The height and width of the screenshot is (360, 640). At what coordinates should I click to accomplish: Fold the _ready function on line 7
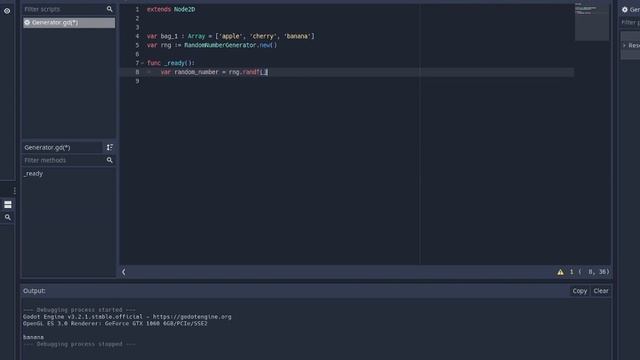coord(142,63)
